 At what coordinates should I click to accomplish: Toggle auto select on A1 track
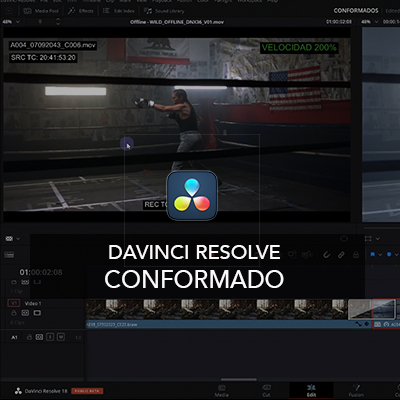(x=39, y=337)
